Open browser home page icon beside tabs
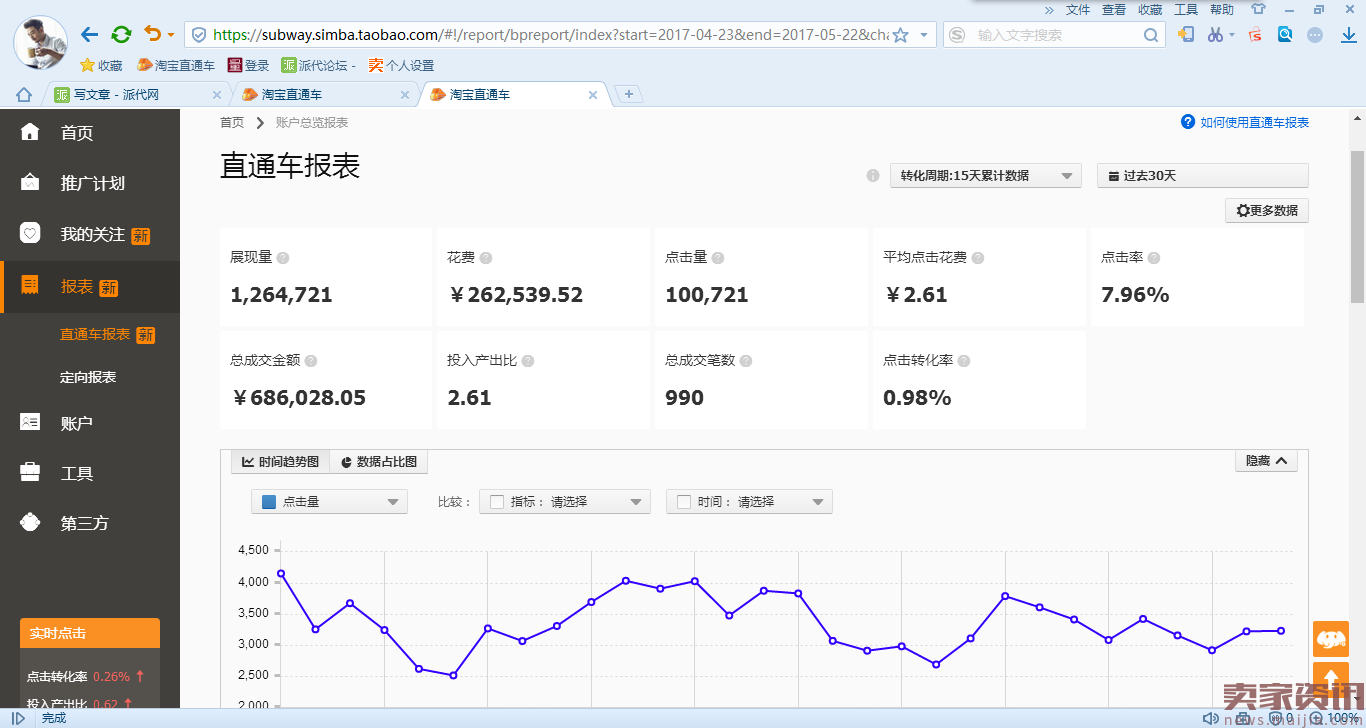This screenshot has width=1366, height=728. pyautogui.click(x=24, y=95)
